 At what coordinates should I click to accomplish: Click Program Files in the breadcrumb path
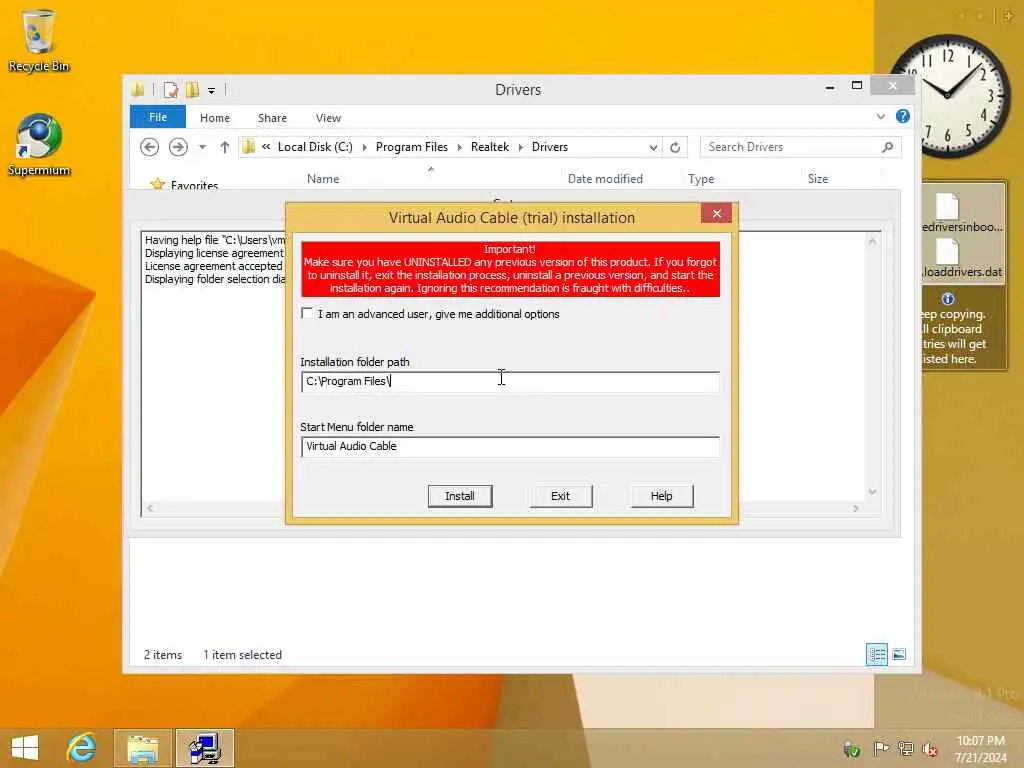tap(411, 147)
